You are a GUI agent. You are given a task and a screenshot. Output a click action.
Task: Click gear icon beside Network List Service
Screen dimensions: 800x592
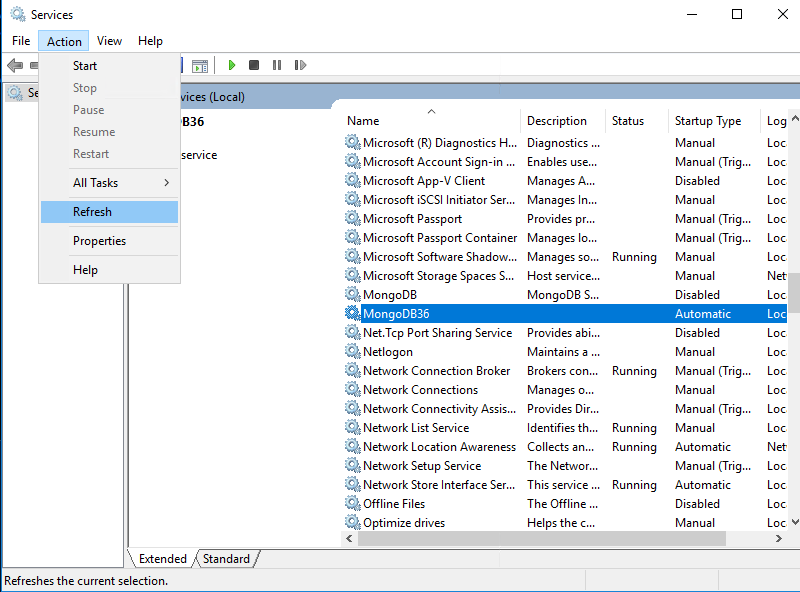(353, 427)
